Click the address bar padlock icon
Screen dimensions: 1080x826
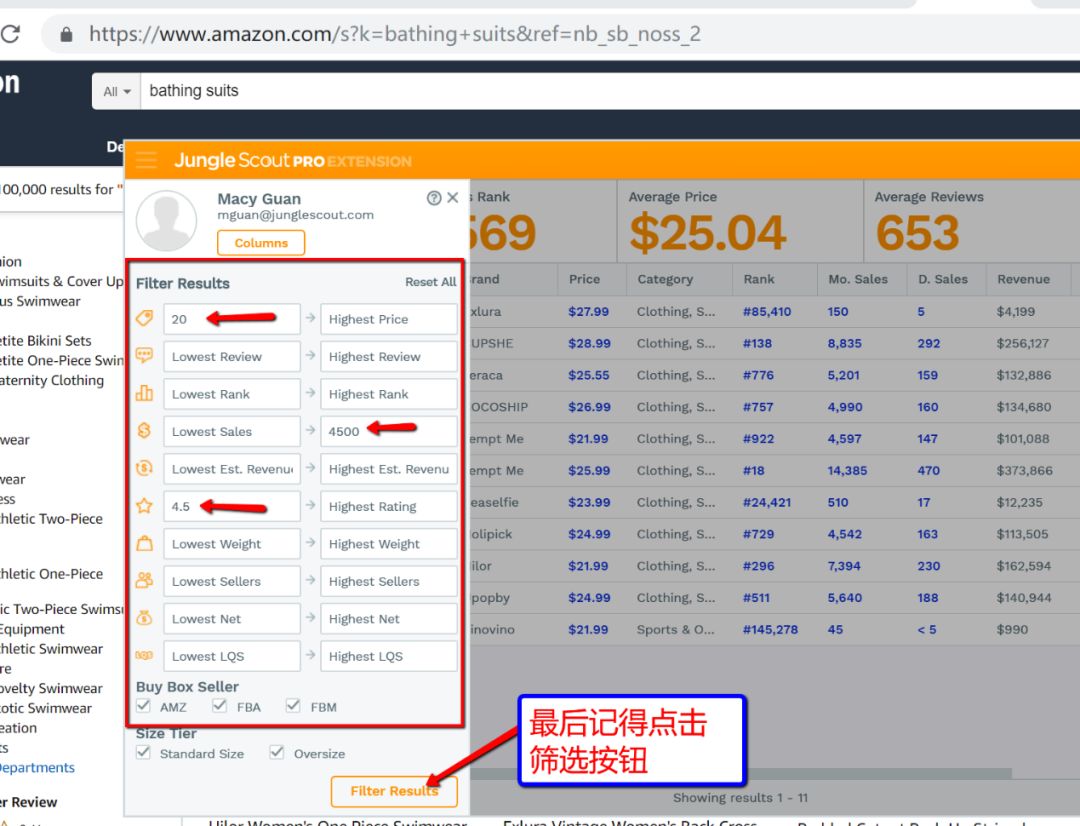coord(66,34)
